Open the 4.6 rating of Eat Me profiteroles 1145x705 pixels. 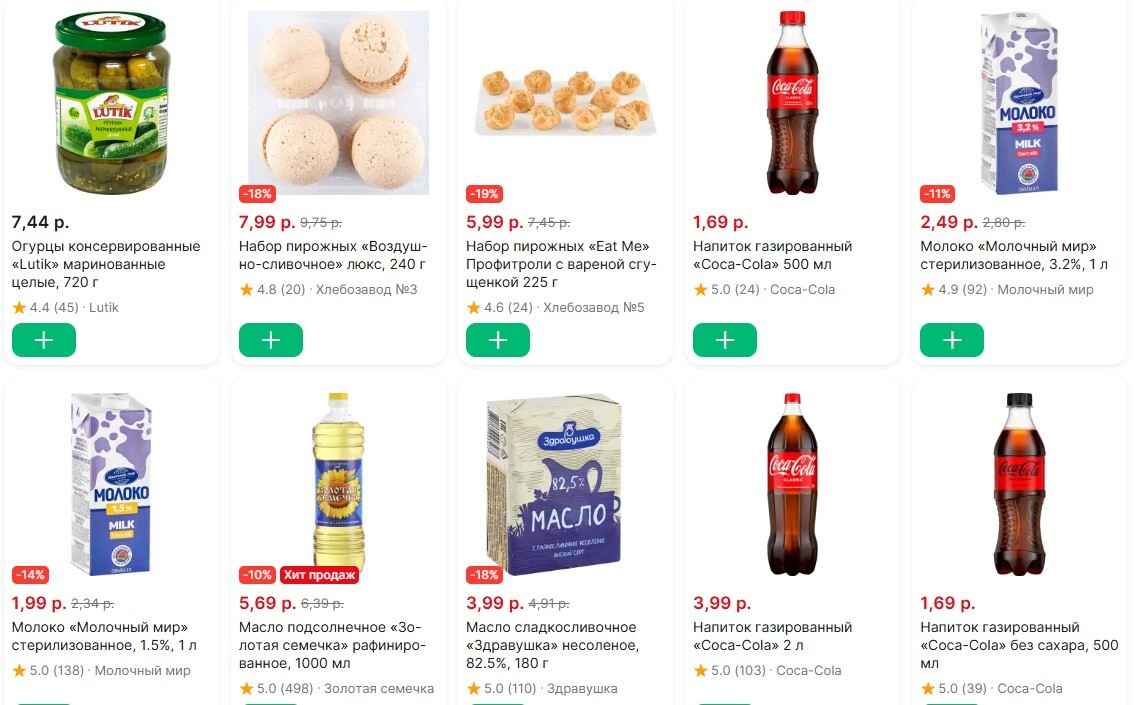tap(499, 308)
